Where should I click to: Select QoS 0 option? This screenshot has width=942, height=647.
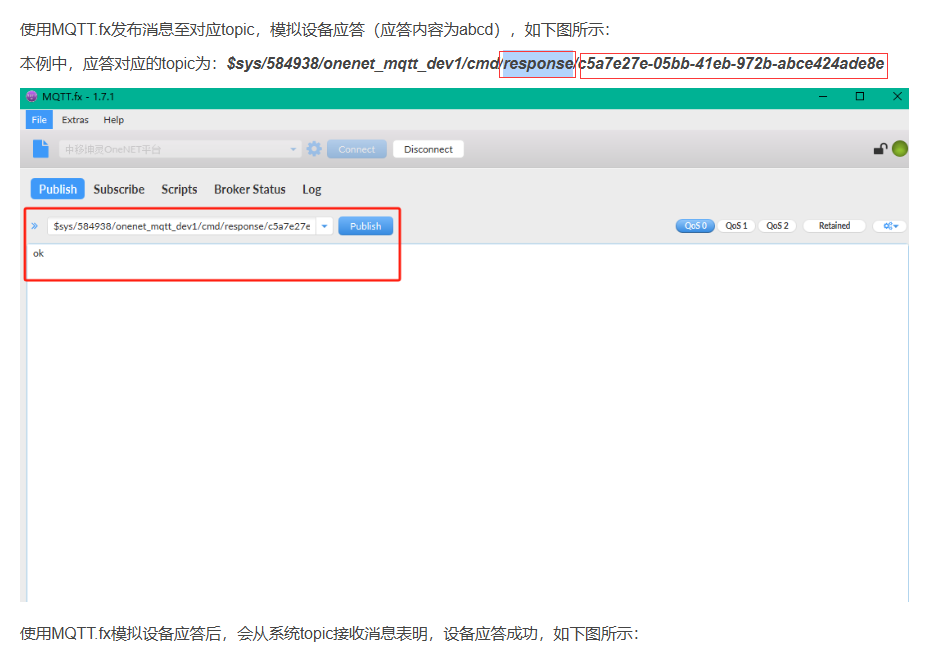pyautogui.click(x=695, y=226)
